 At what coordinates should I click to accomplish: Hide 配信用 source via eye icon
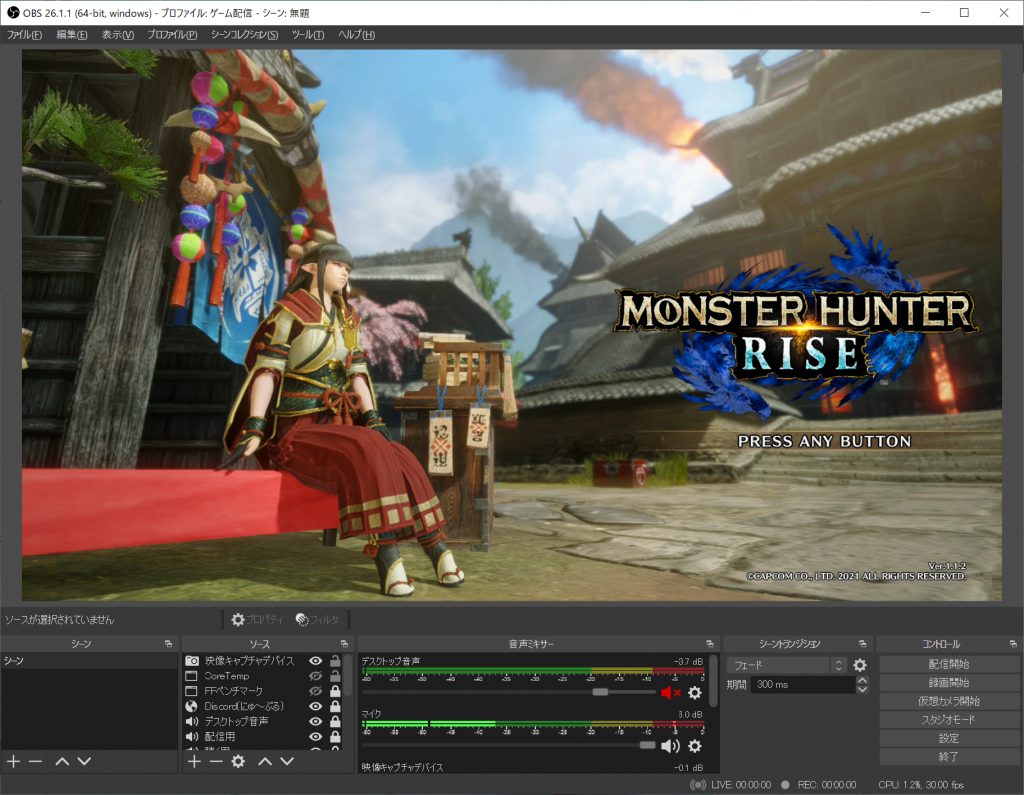click(315, 736)
